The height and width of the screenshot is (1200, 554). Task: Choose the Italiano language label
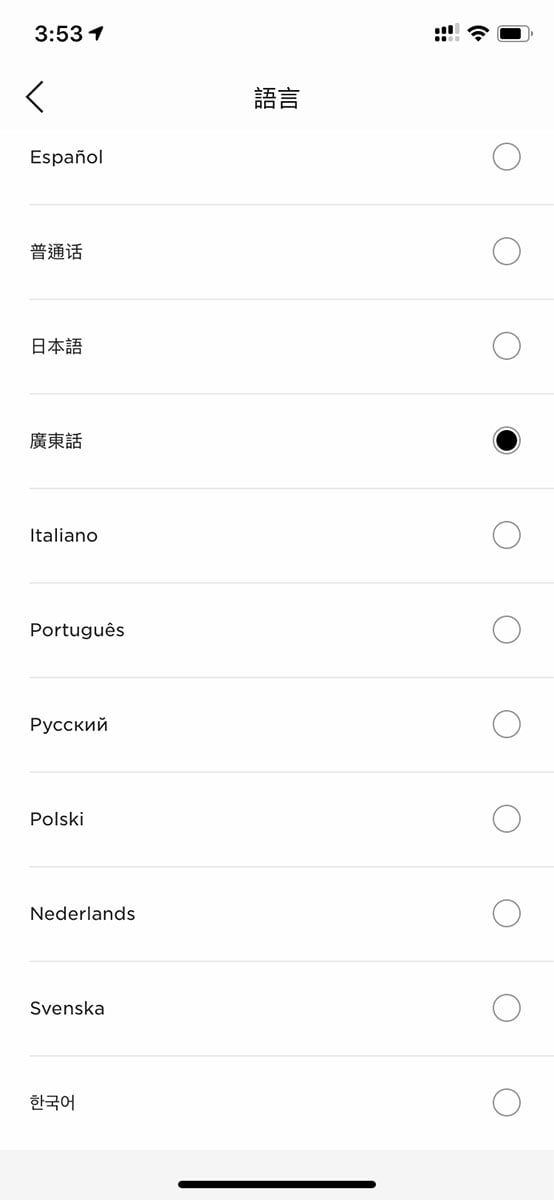pos(64,535)
